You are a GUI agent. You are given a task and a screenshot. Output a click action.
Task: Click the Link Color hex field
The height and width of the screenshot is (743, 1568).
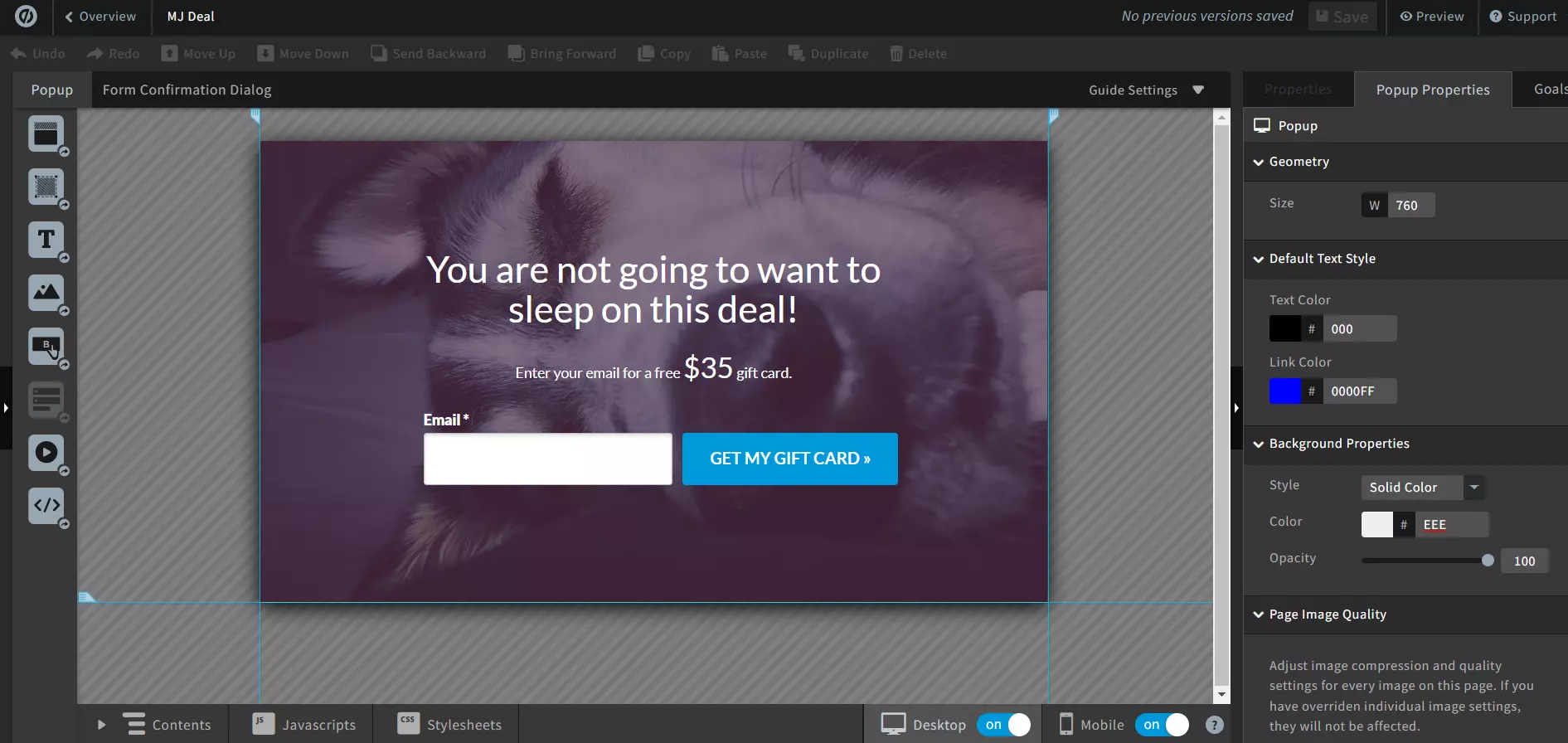[x=1360, y=391]
